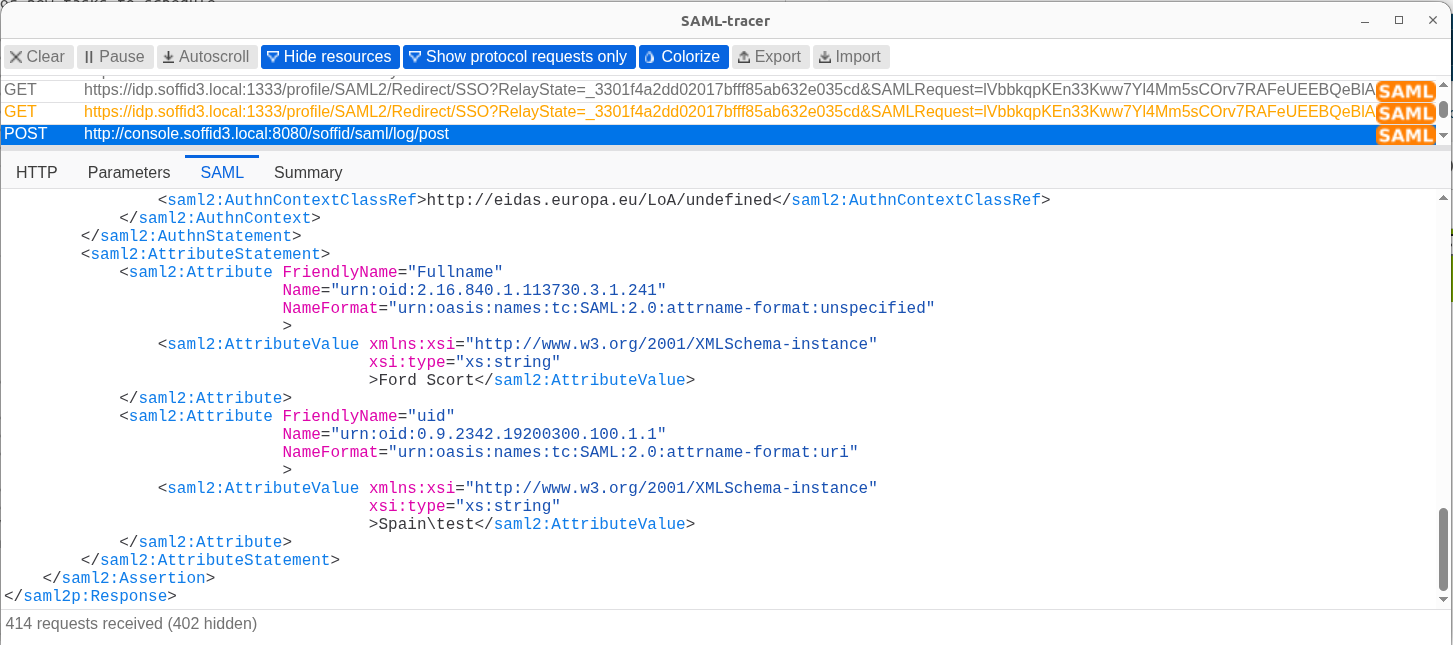Click the closing saml2p:Response tag
1453x645 pixels.
90,596
